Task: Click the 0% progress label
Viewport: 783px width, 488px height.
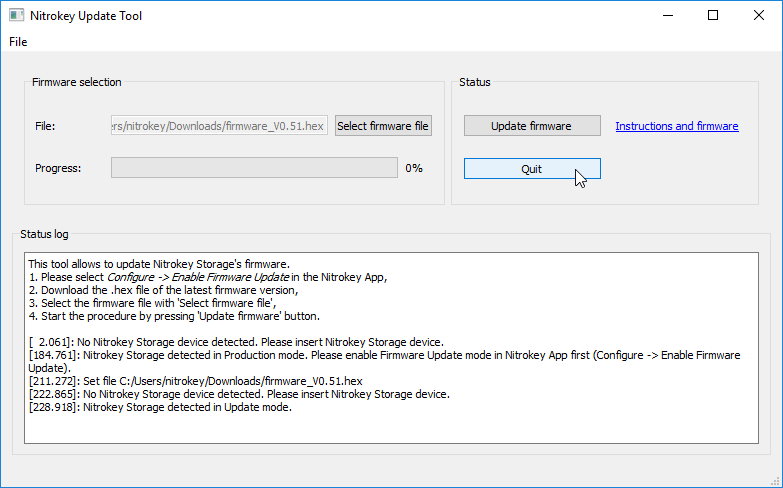Action: pyautogui.click(x=414, y=168)
